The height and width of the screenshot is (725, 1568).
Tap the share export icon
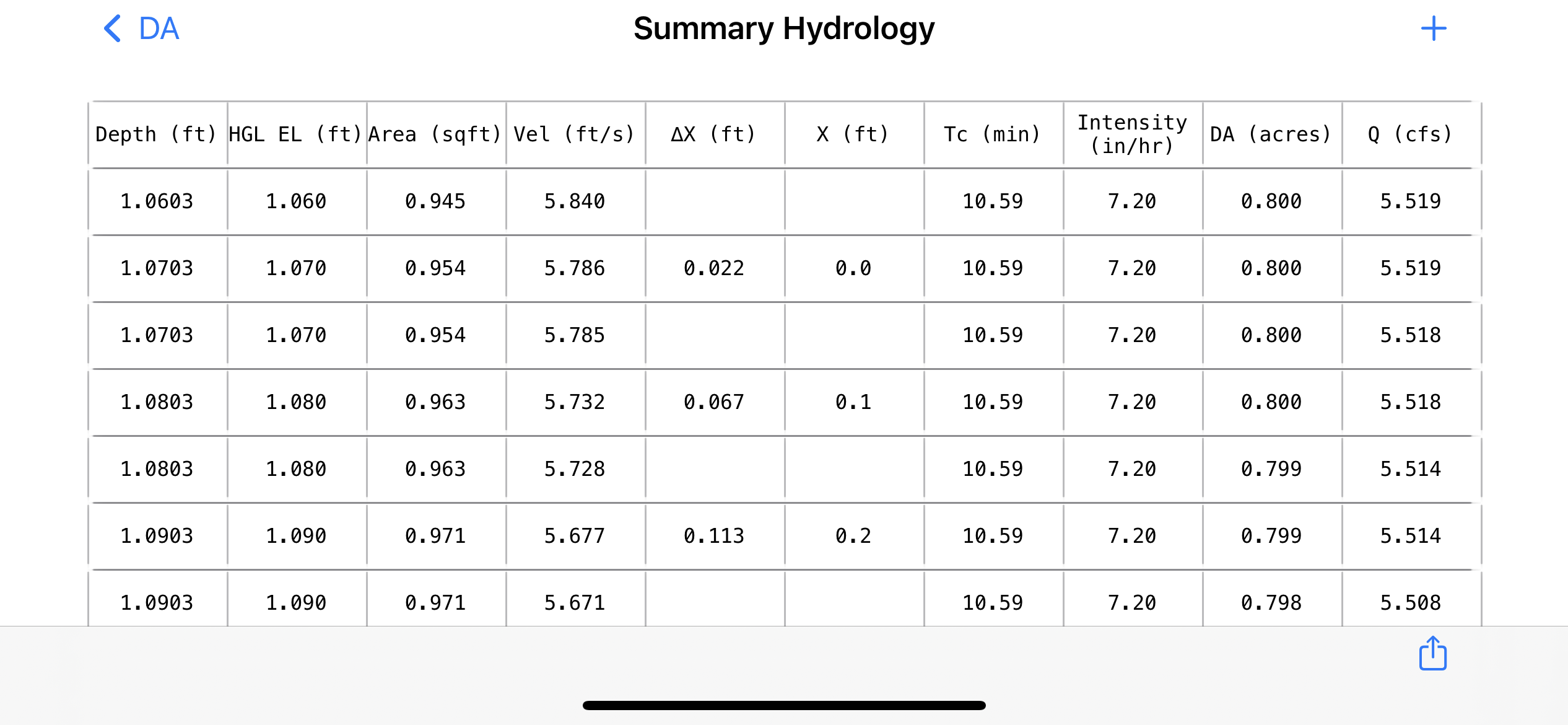(1432, 654)
